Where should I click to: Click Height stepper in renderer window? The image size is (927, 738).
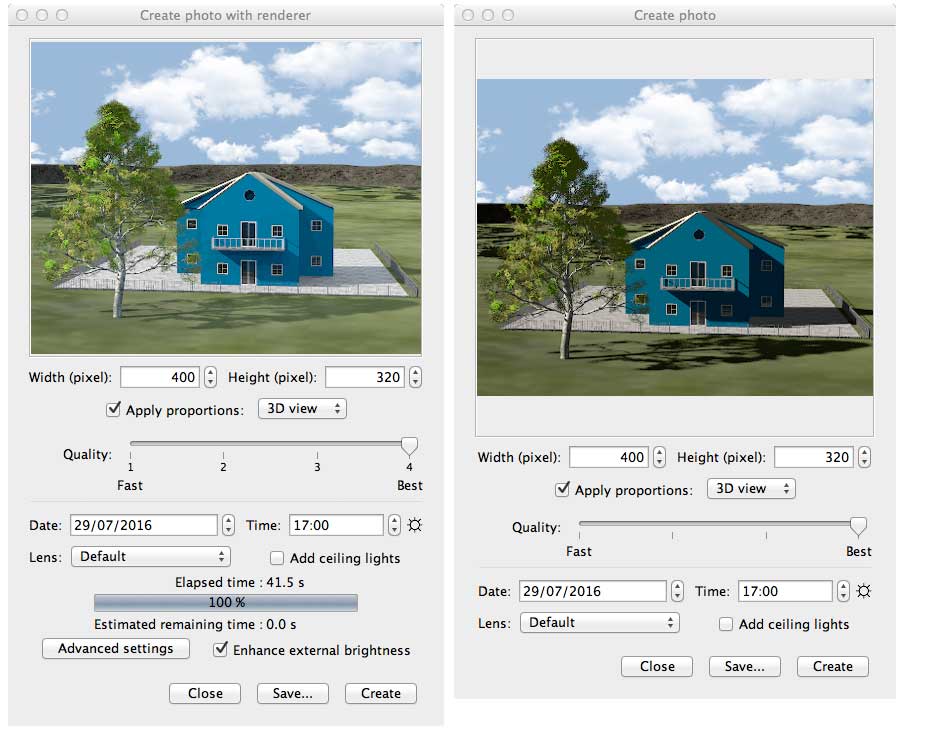point(416,377)
